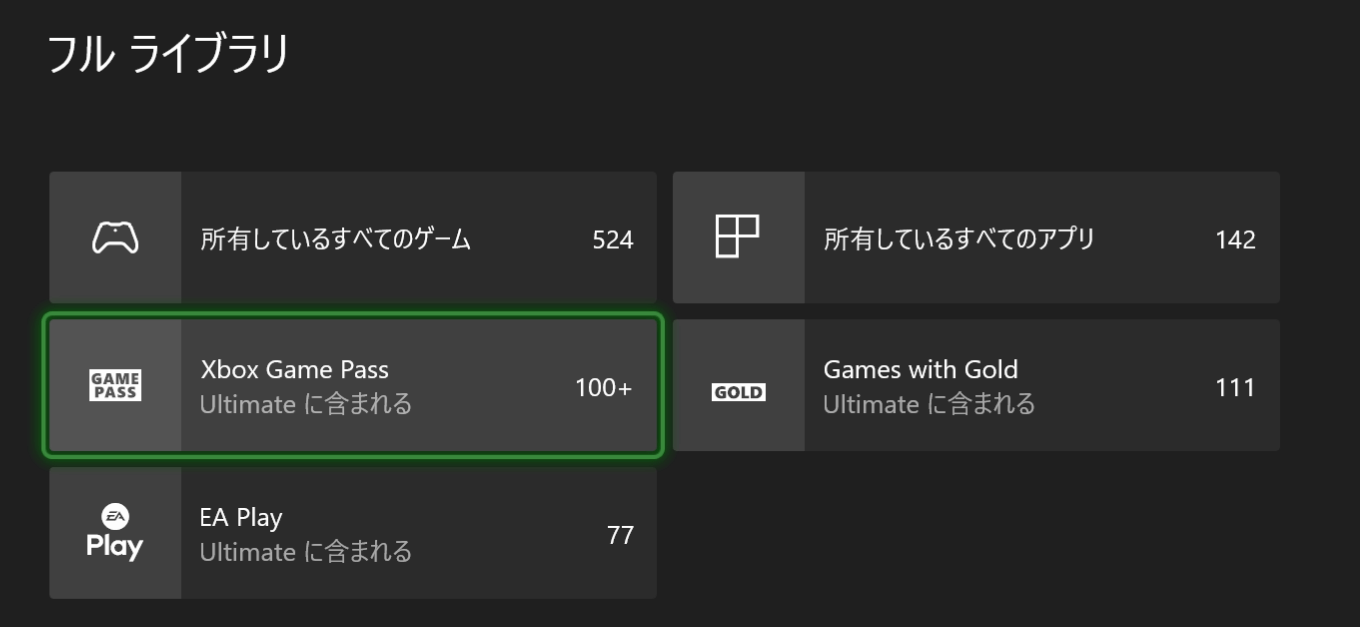Click the 77 EA Play count
The image size is (1360, 627).
620,535
